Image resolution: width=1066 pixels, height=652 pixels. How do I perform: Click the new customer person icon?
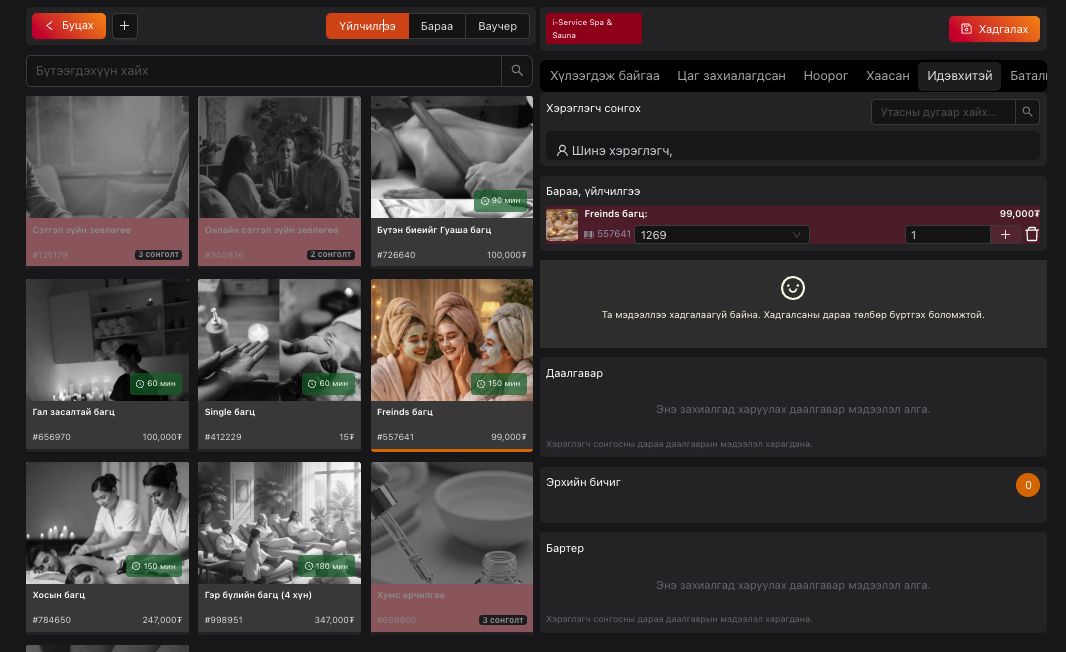[562, 150]
